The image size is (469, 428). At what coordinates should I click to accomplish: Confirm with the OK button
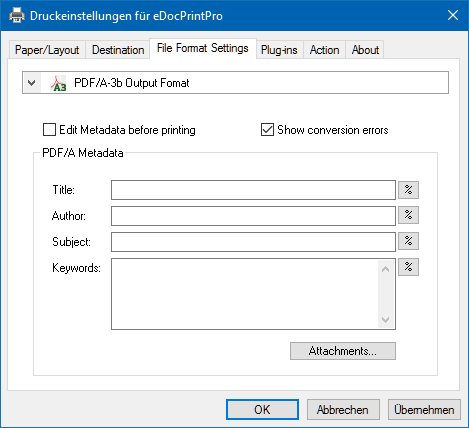262,410
